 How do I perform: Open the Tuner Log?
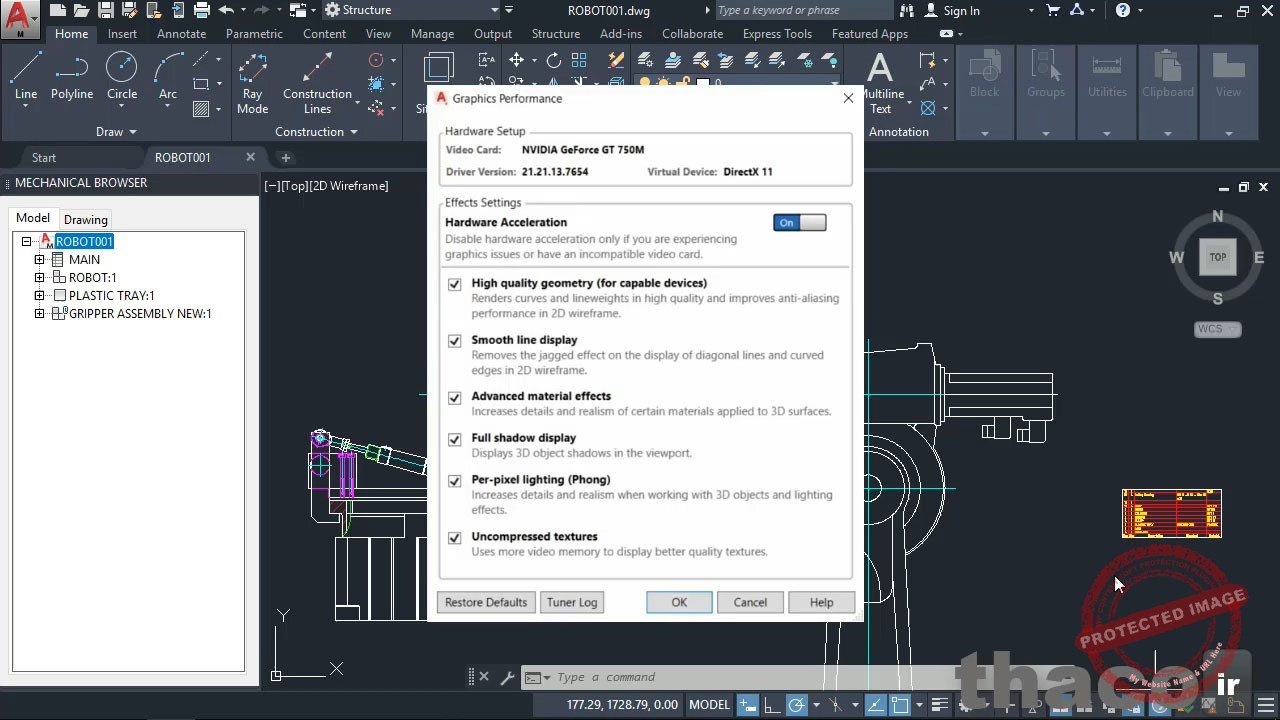[x=572, y=602]
